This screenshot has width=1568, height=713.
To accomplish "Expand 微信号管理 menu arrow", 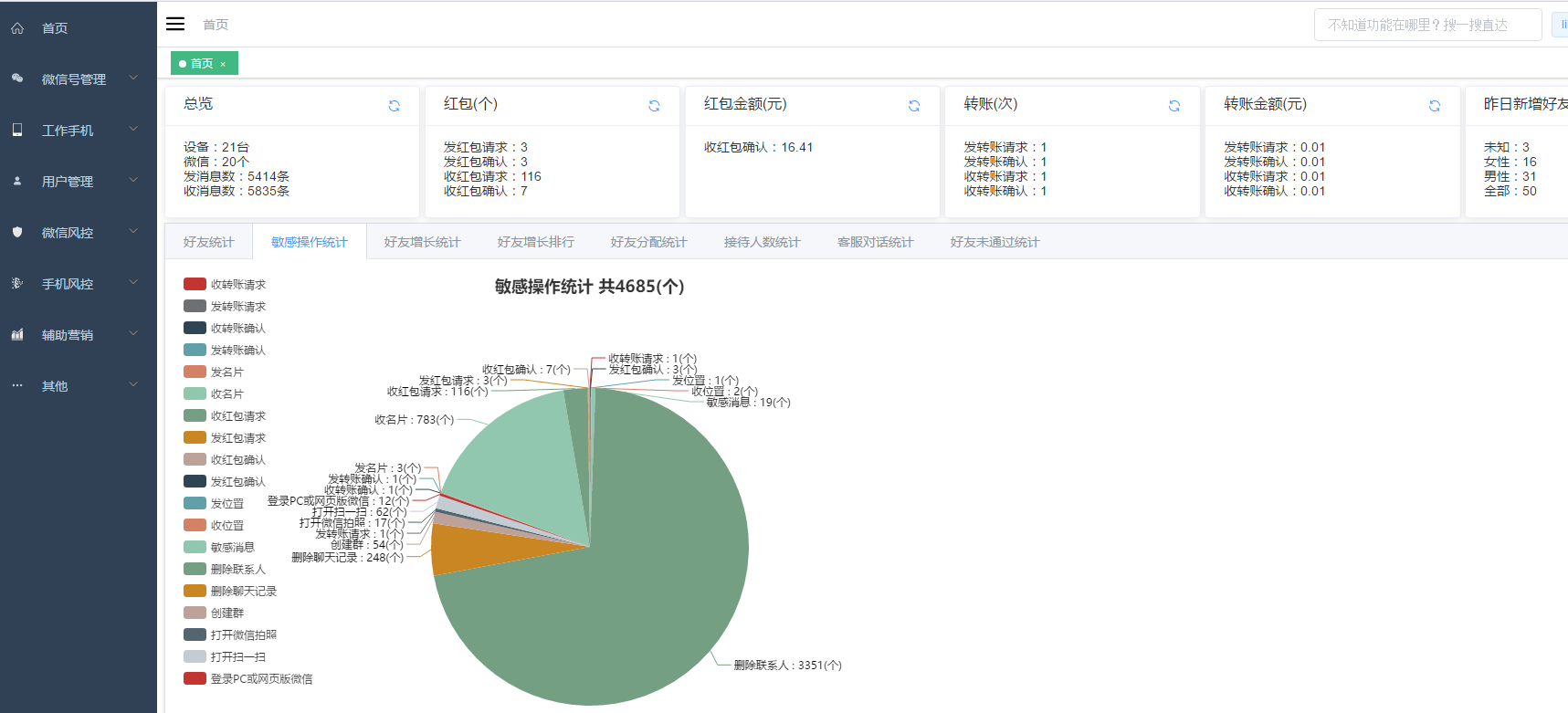I will pos(133,78).
